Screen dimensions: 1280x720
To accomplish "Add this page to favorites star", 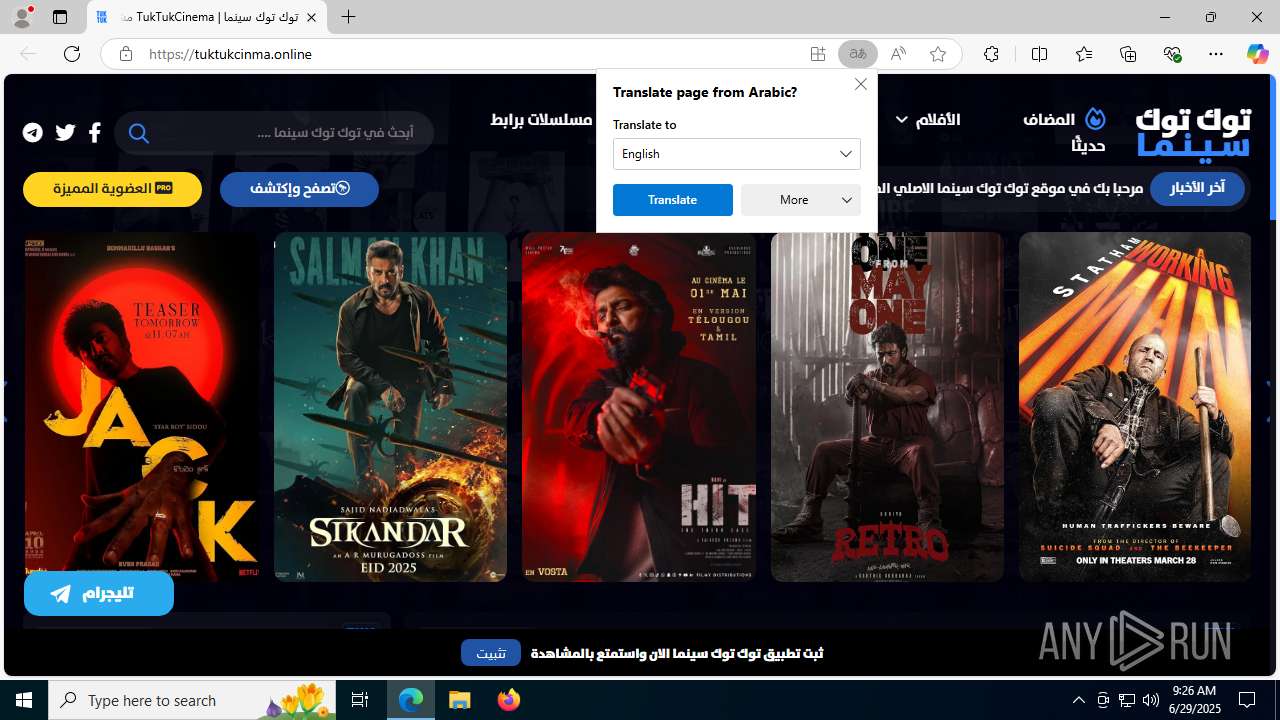I will [938, 54].
